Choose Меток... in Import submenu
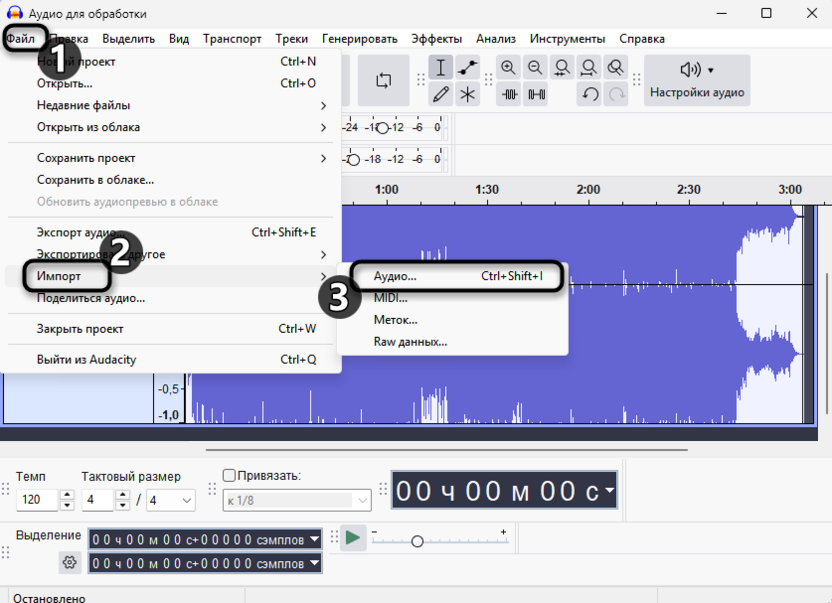 tap(453, 320)
